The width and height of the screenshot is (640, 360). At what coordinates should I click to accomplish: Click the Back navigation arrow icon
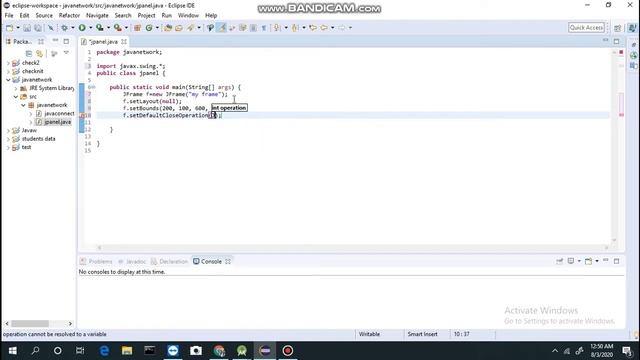pyautogui.click(x=324, y=28)
